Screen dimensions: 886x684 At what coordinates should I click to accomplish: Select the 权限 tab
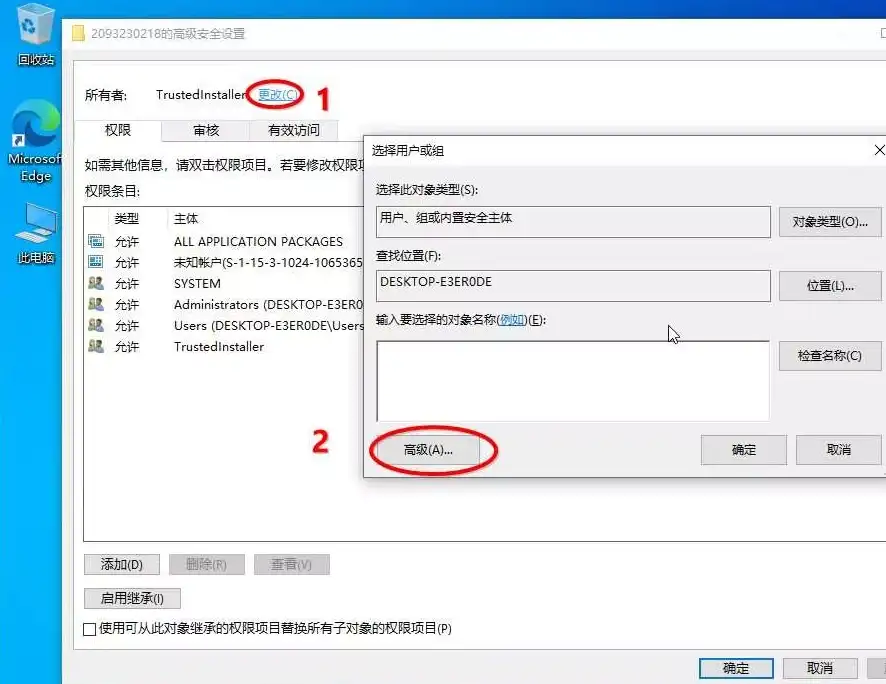tap(118, 130)
